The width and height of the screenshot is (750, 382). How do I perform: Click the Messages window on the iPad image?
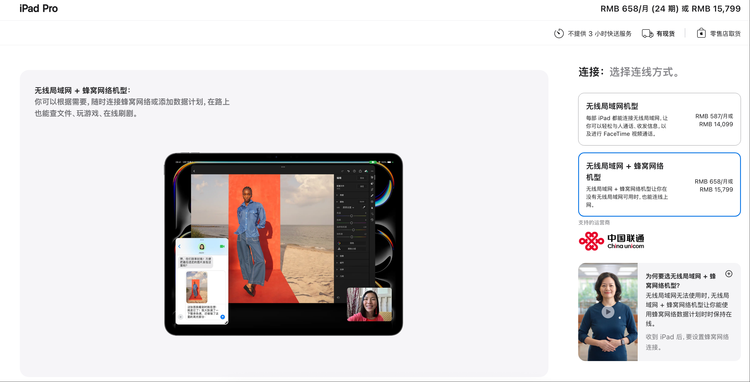coord(202,281)
